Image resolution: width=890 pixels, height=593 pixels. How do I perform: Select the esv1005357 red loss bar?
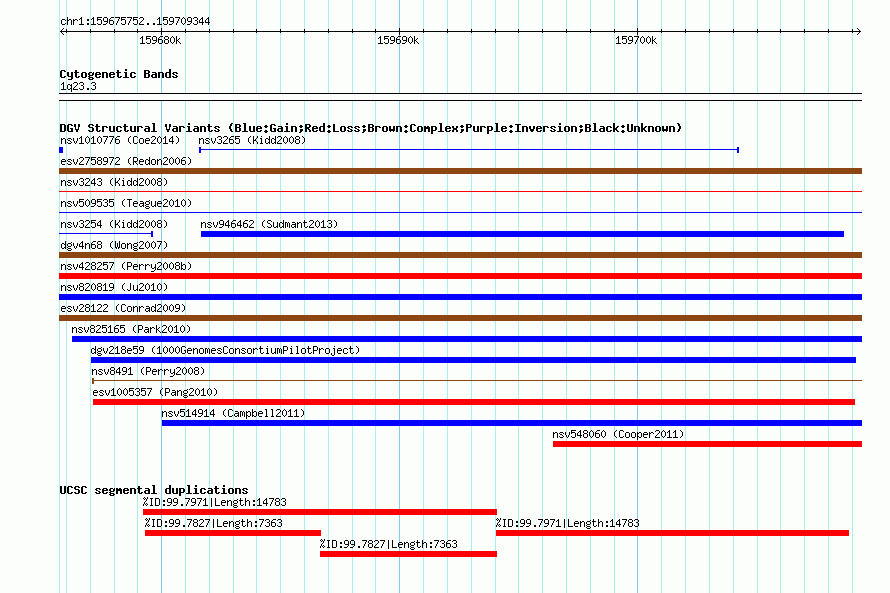tap(474, 402)
